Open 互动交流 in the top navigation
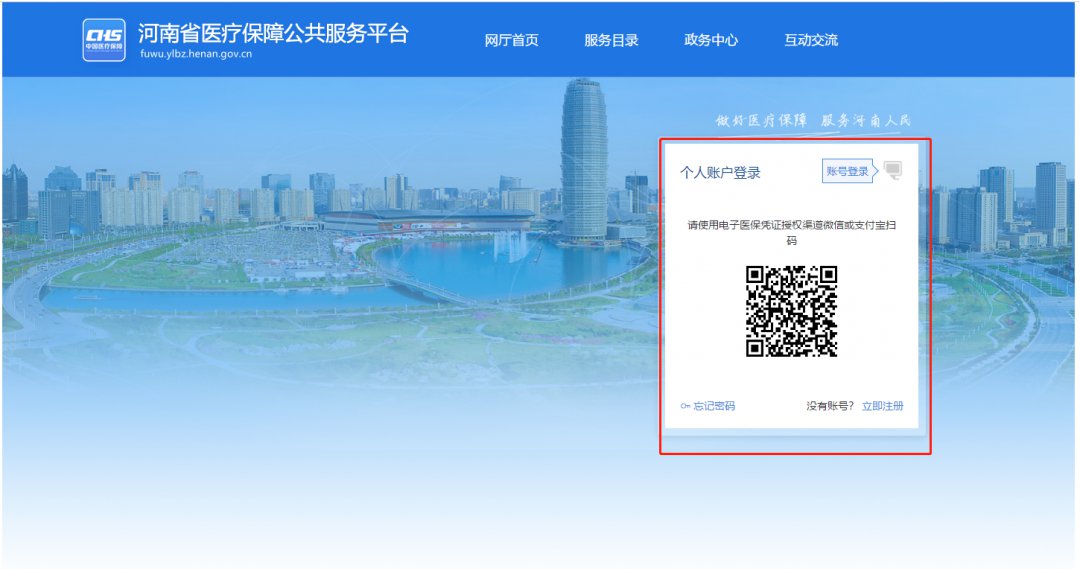The width and height of the screenshot is (1080, 569). (x=811, y=40)
